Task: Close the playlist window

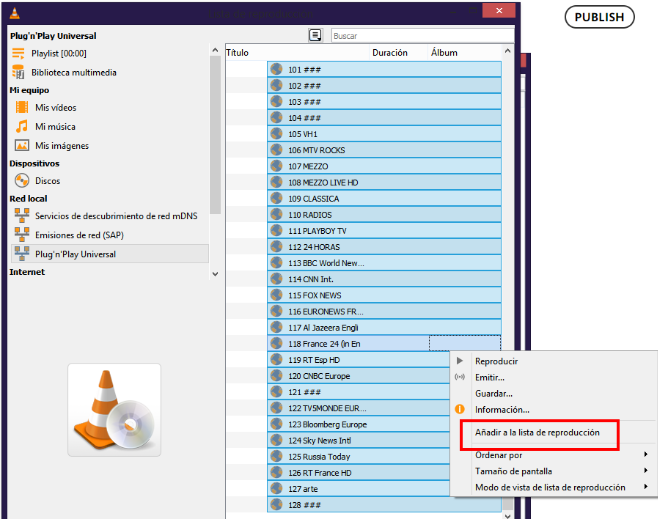Action: (499, 10)
